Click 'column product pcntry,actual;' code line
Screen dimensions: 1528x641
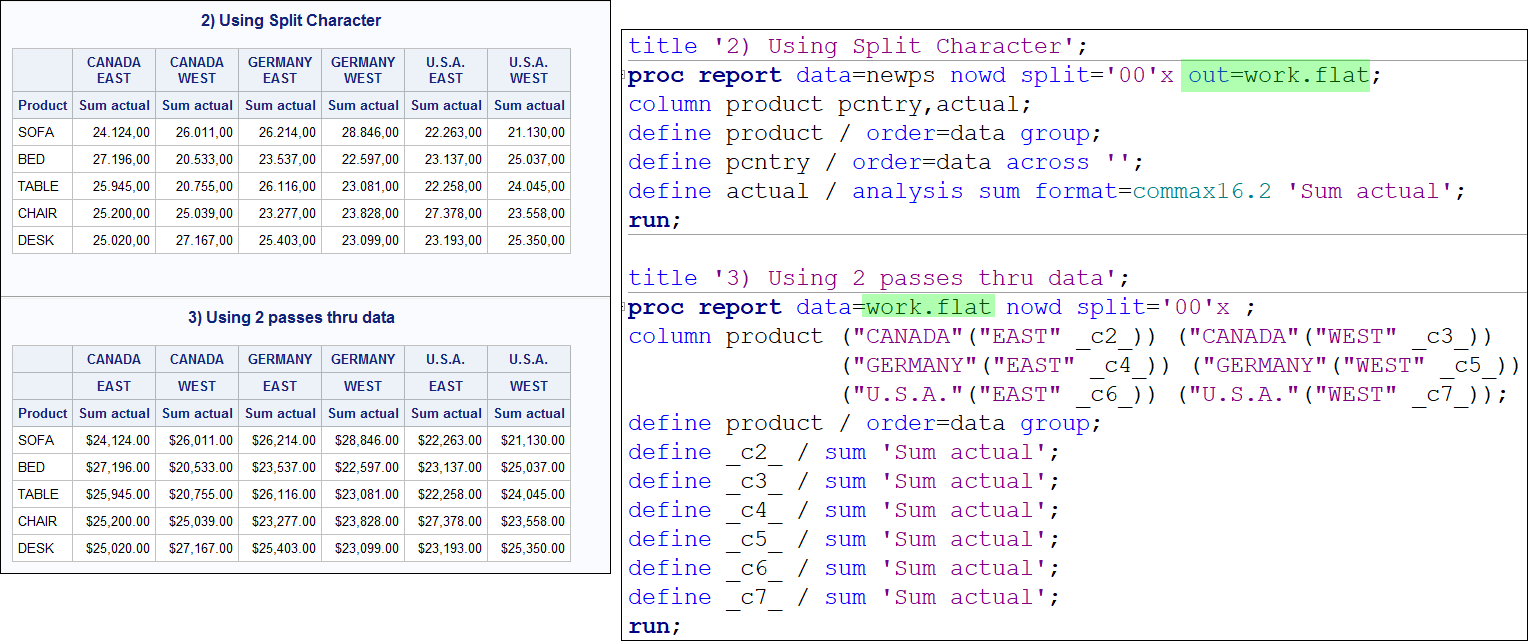(x=829, y=104)
